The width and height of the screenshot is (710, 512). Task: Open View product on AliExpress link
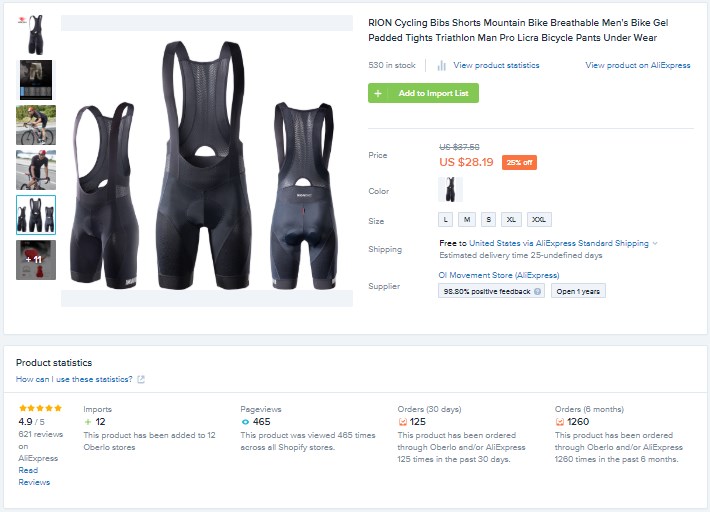(x=638, y=65)
